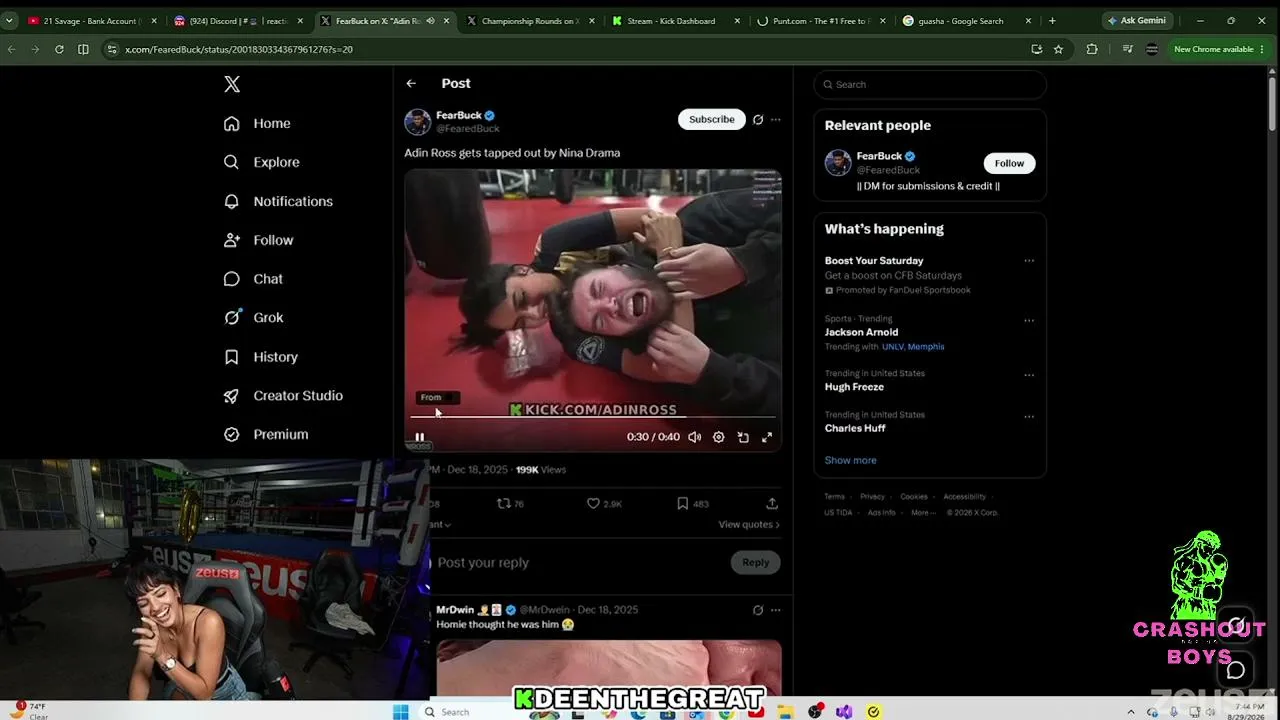Click the Grok icon next to Subscribe
Viewport: 1280px width, 720px height.
point(758,120)
